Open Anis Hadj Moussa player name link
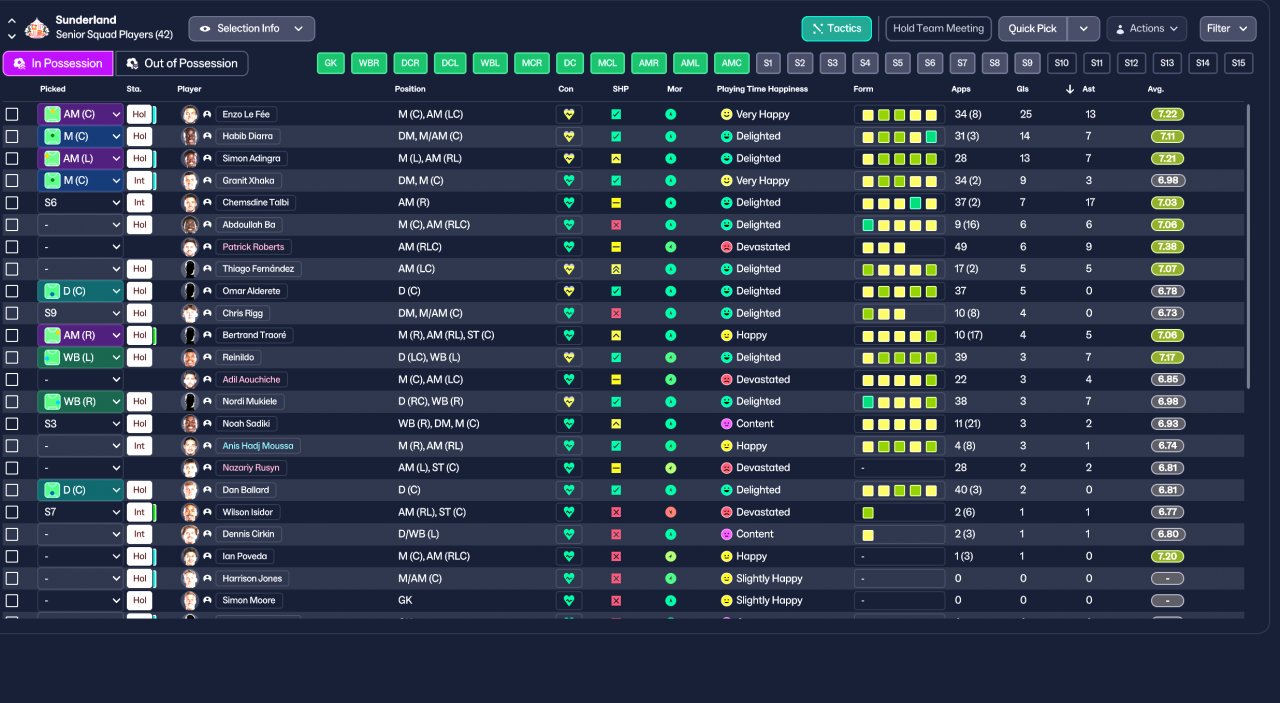The image size is (1280, 703). tap(258, 446)
